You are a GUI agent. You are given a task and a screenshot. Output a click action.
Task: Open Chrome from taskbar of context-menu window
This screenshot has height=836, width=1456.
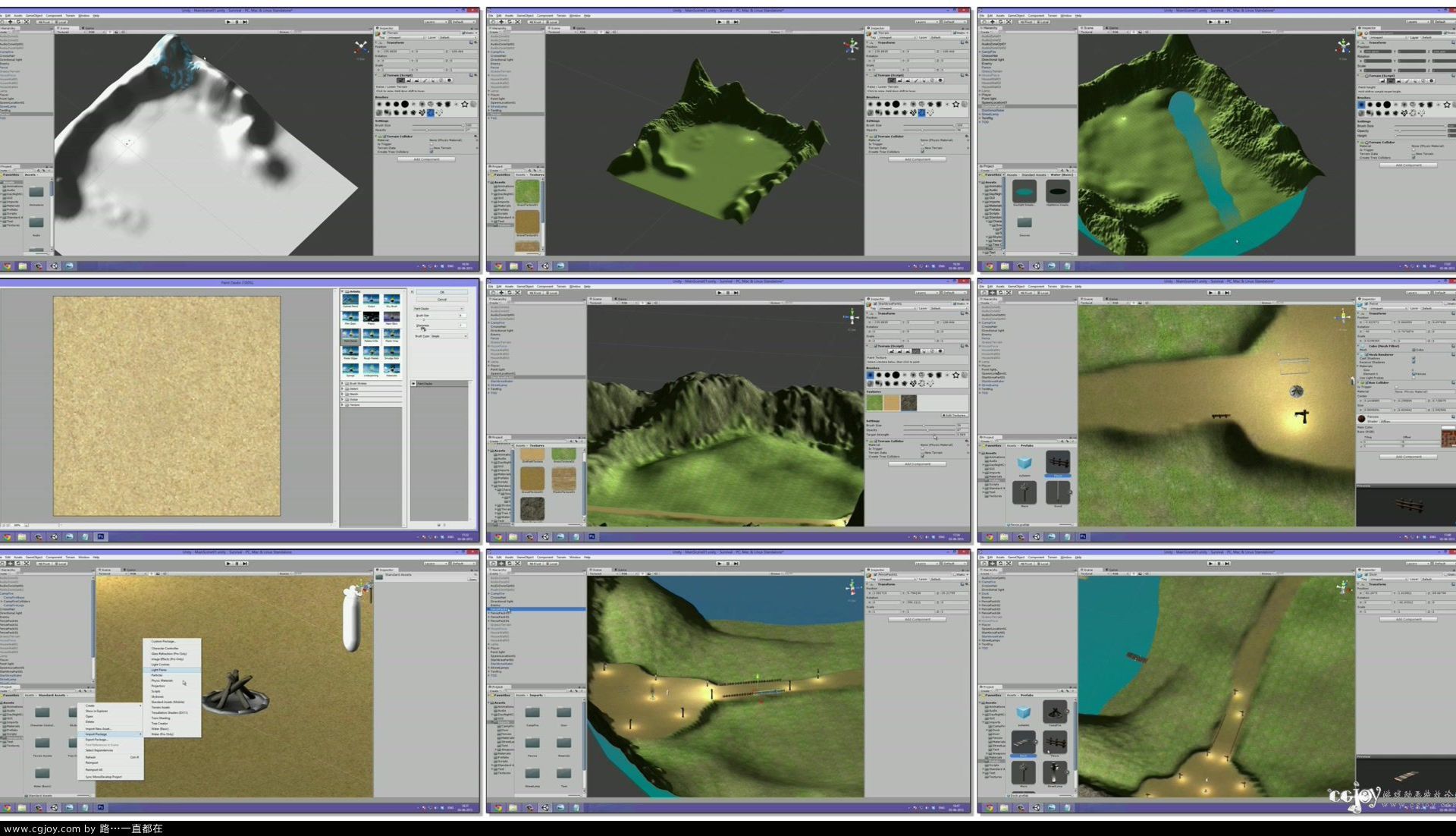click(7, 808)
